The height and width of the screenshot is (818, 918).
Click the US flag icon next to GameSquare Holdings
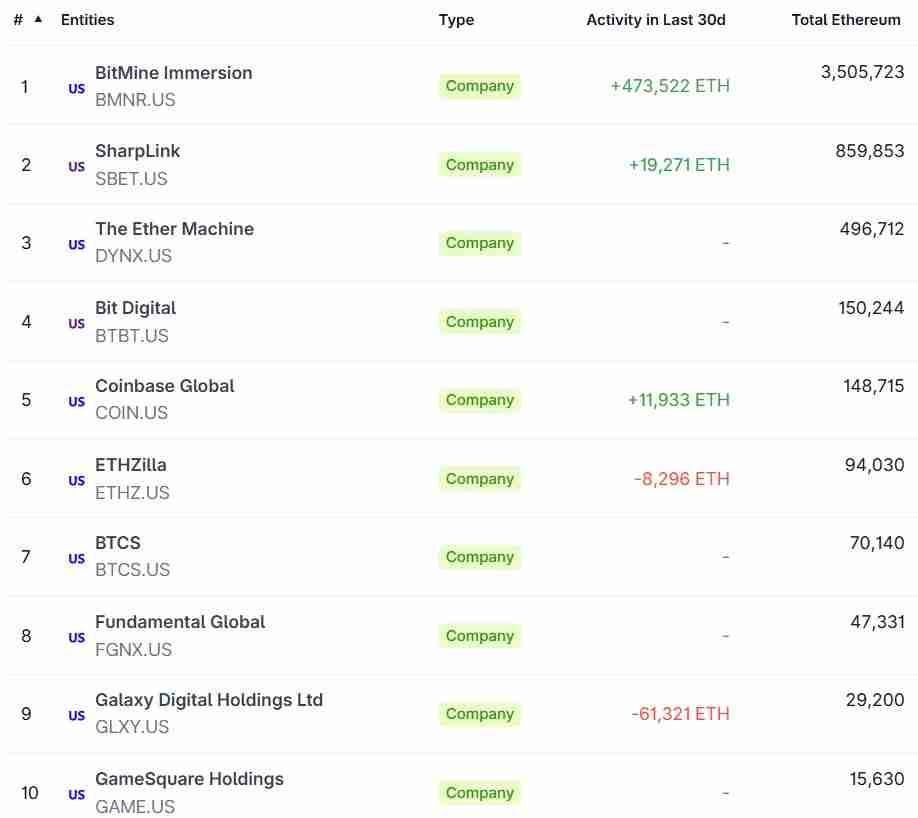coord(77,796)
